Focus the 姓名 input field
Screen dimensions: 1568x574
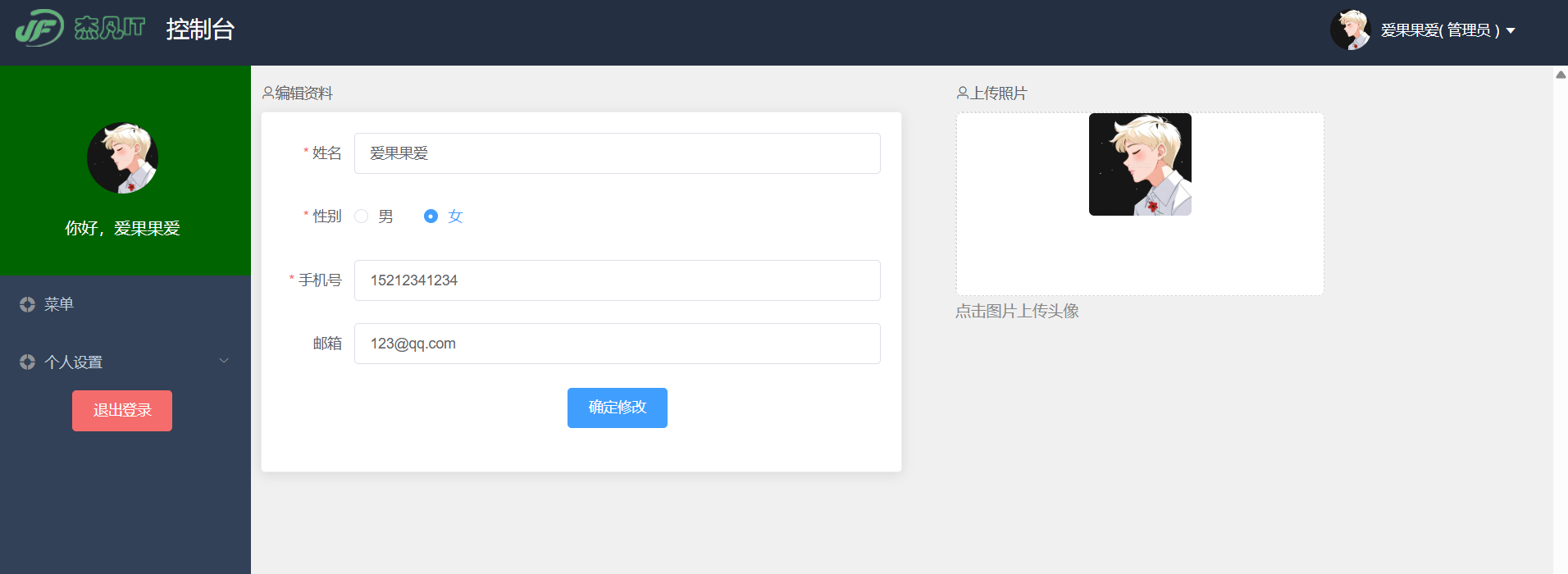coord(618,153)
